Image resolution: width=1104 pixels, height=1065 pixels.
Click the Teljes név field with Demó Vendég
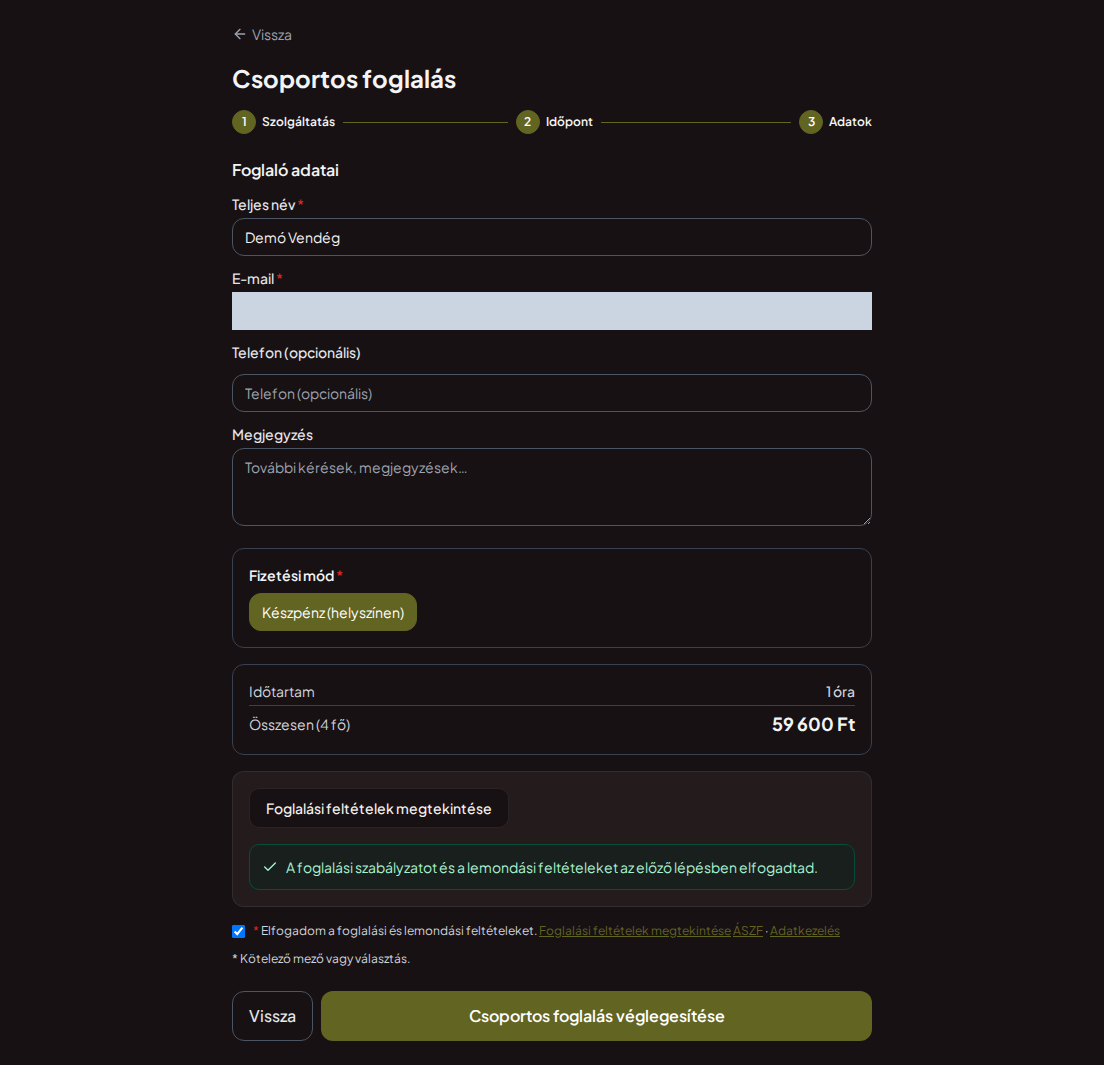point(552,237)
